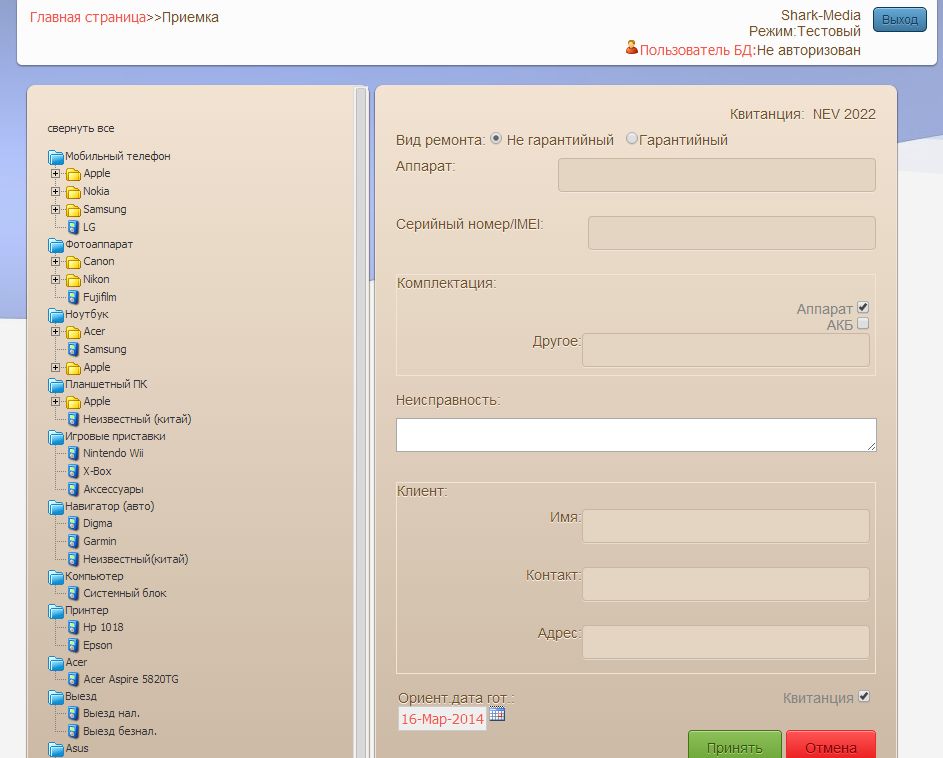Click the device tree panel scrollbar
943x758 pixels.
pos(361,421)
